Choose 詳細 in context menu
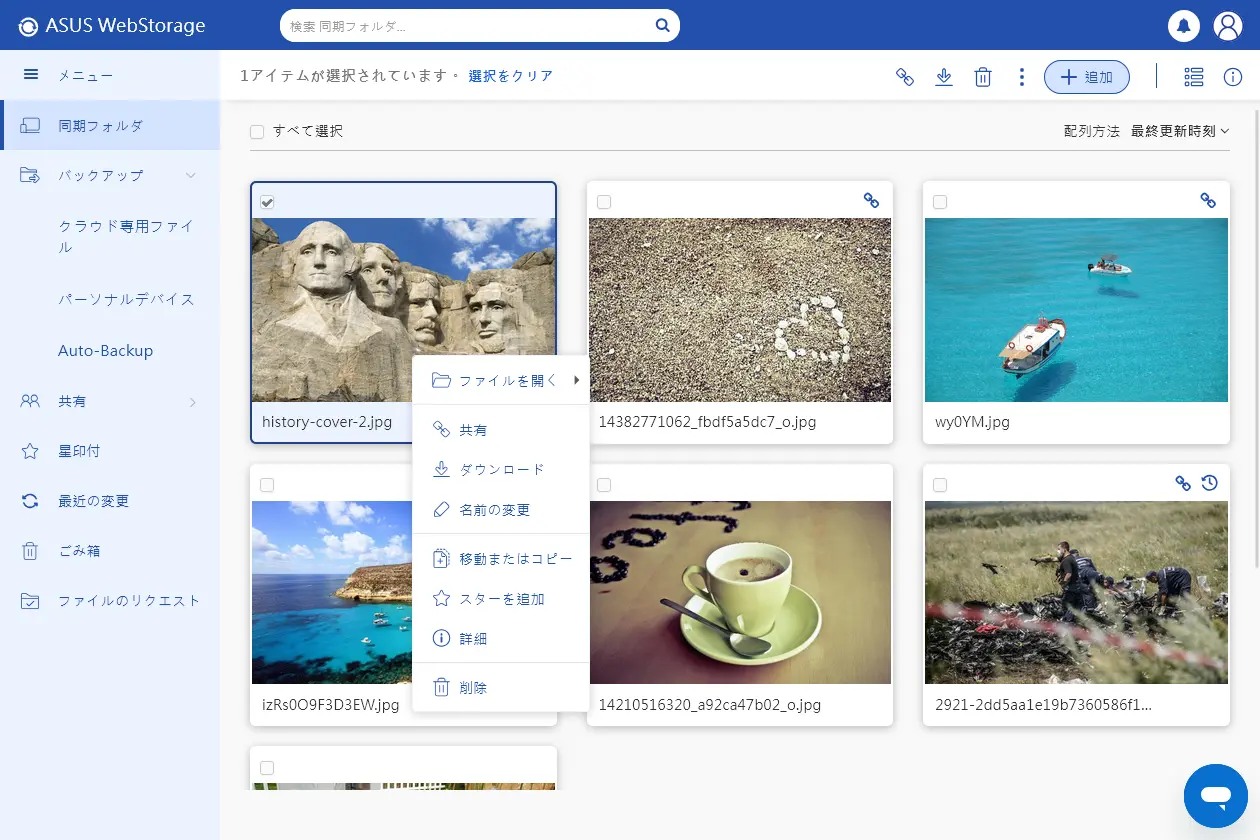This screenshot has width=1260, height=840. 501,638
